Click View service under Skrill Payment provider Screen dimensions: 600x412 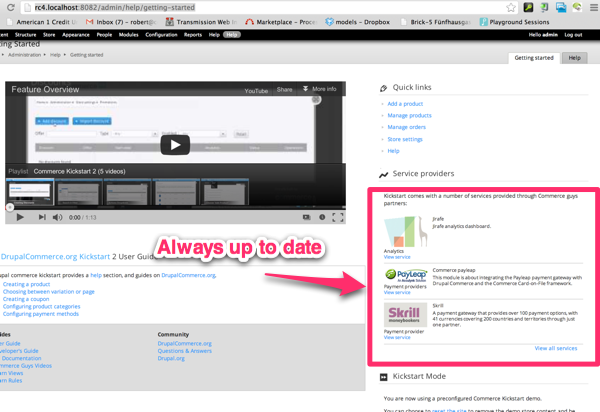(397, 337)
